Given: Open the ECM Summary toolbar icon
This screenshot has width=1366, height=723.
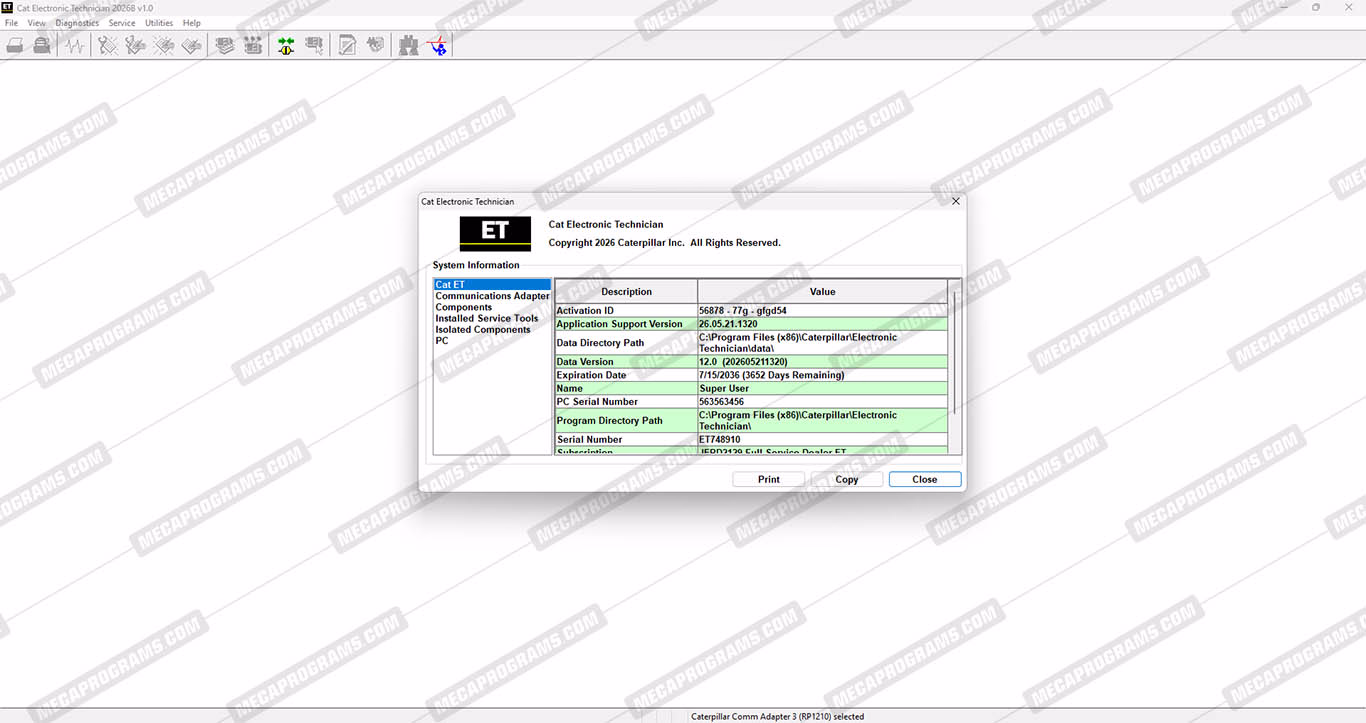Looking at the screenshot, I should pos(225,45).
